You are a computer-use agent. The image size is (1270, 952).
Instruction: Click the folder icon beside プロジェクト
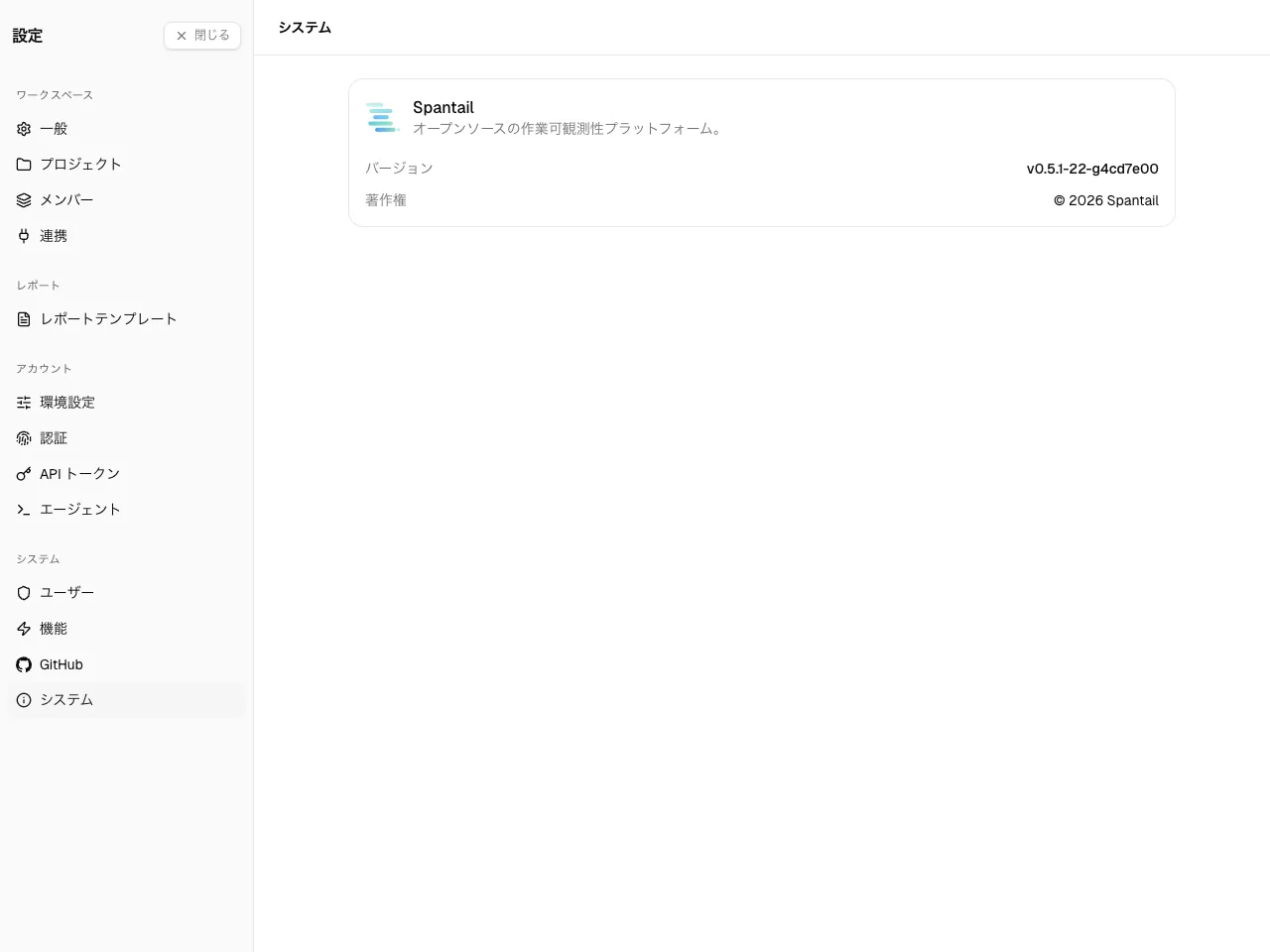point(24,165)
